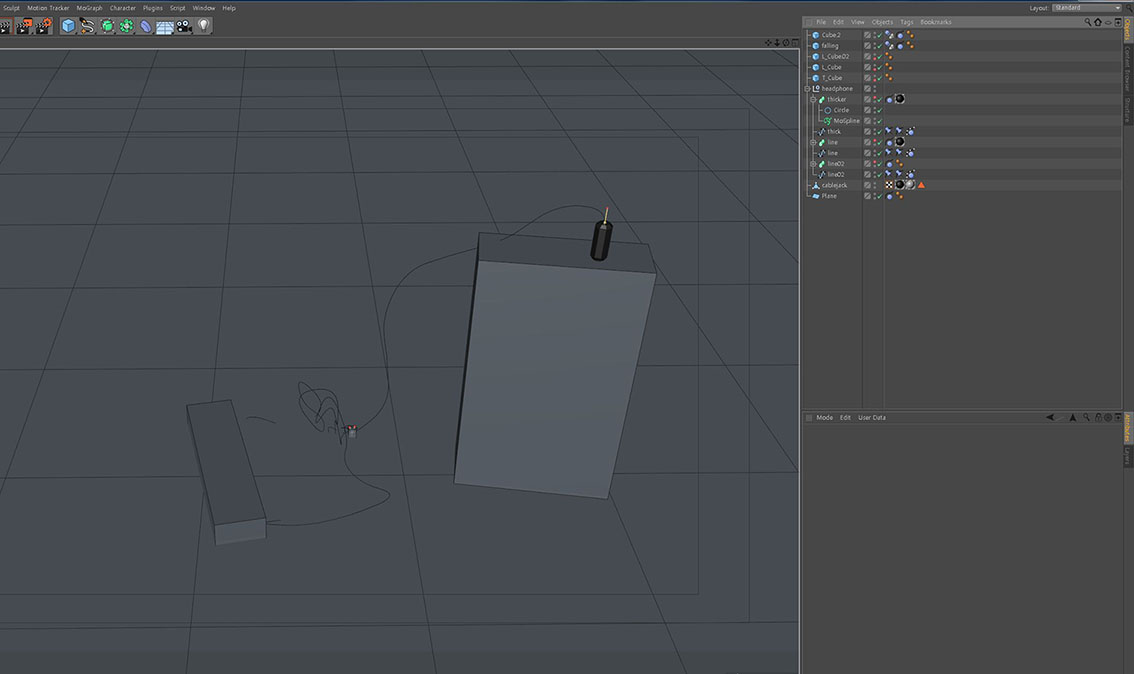Switch to the Layers side tab

coord(1127,456)
